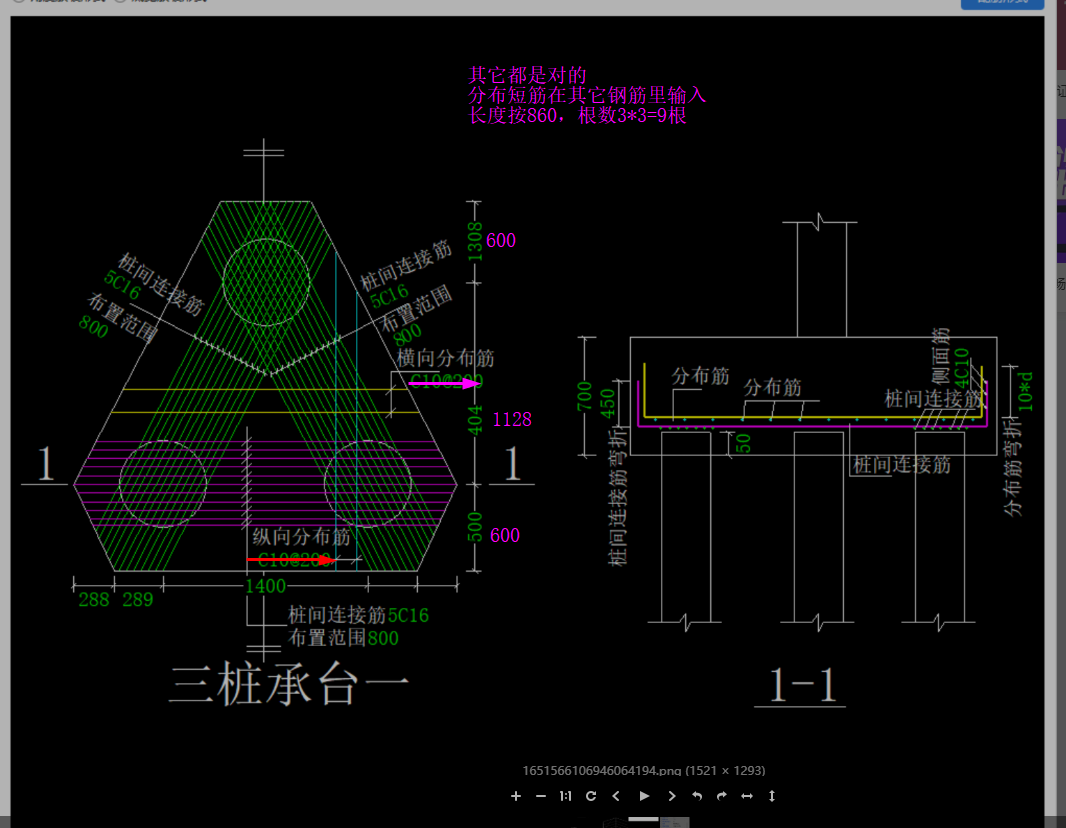Viewport: 1066px width, 828px height.
Task: Click the section title 1-1
Action: coord(801,685)
